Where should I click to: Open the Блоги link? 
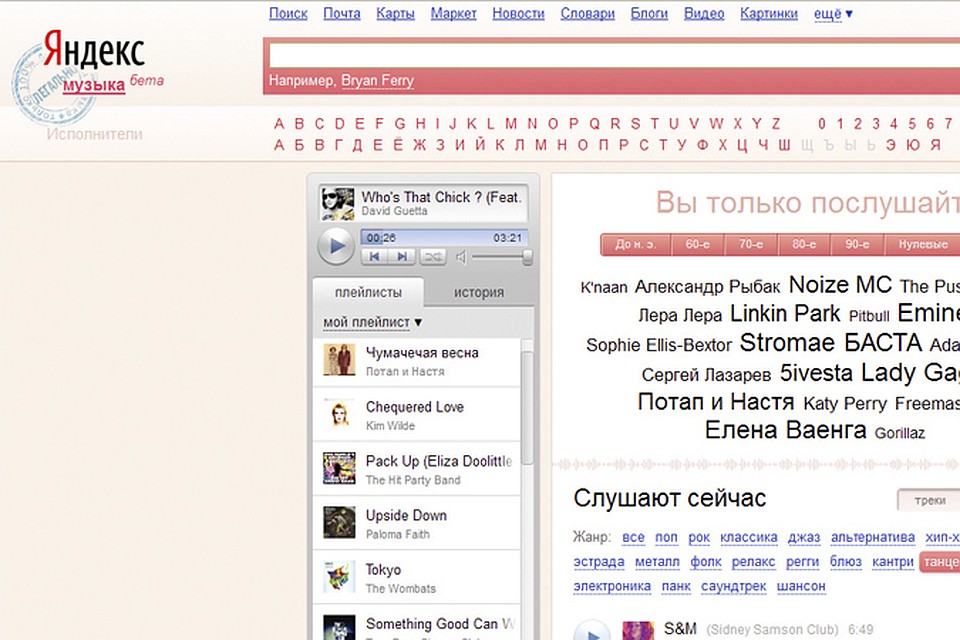[649, 13]
